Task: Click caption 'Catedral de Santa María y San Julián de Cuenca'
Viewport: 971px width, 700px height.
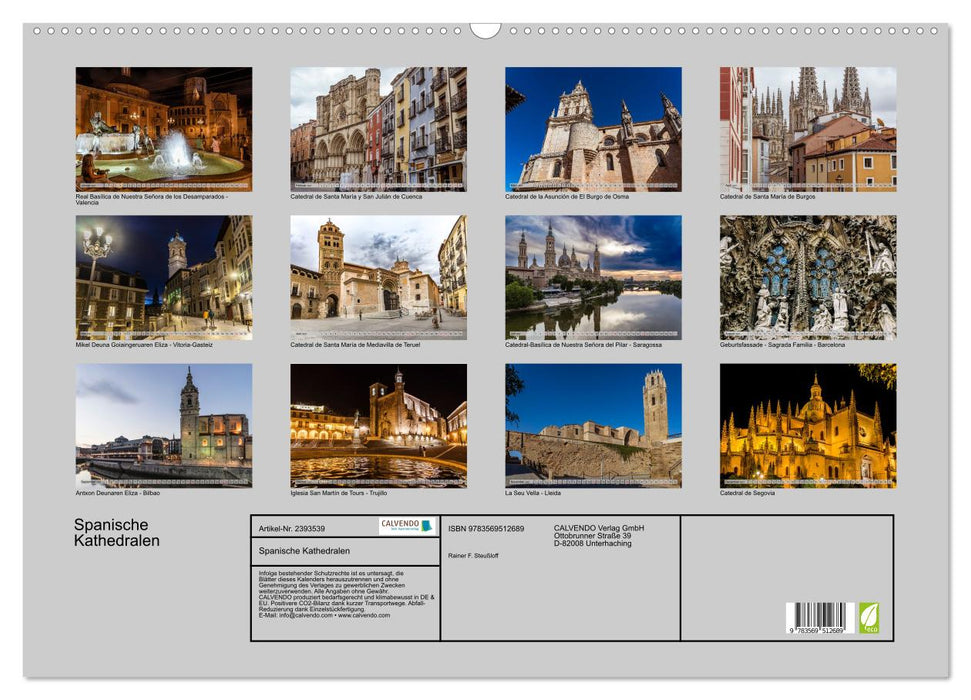Action: [x=356, y=196]
